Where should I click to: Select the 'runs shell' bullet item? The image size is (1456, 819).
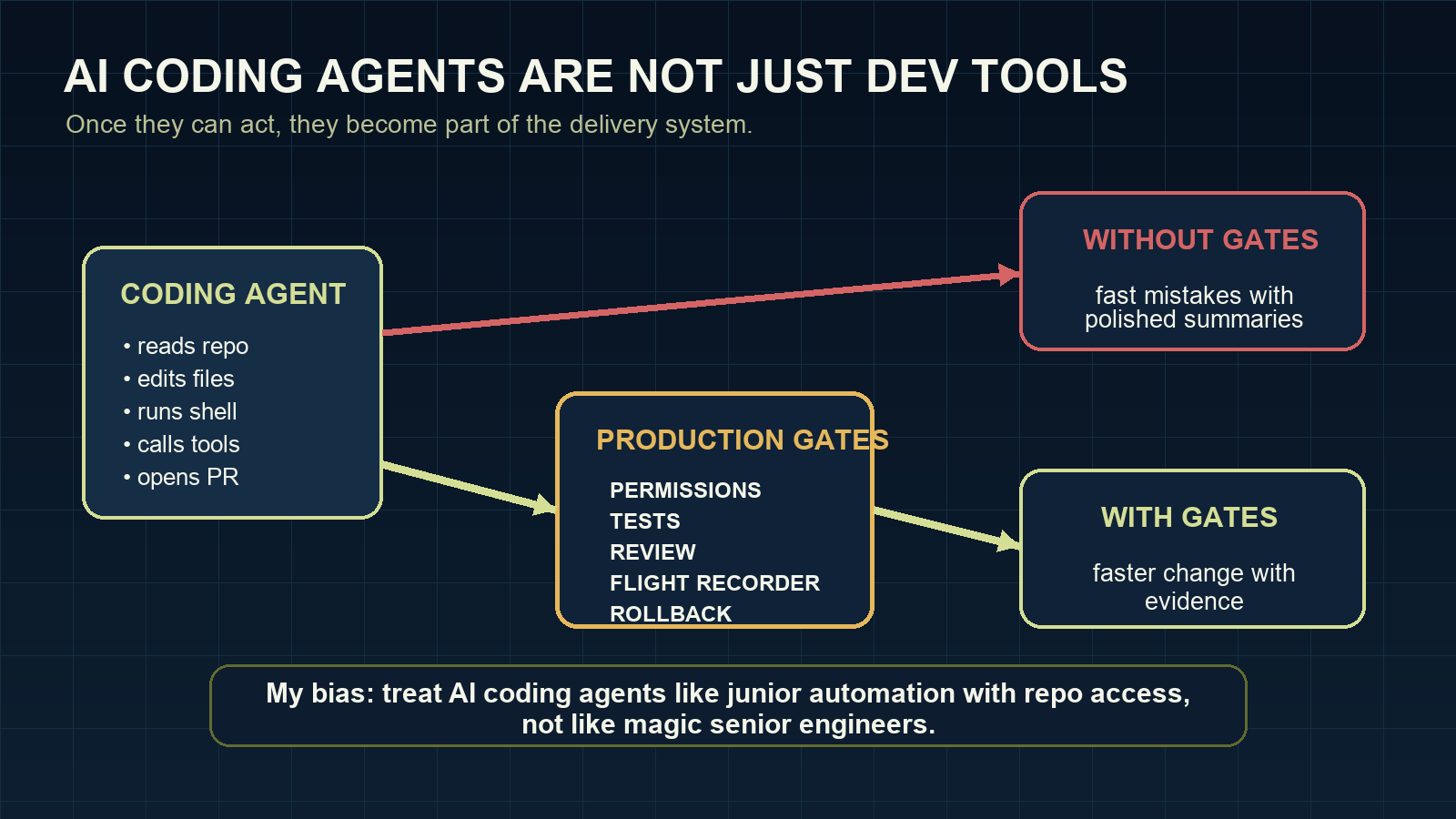180,412
